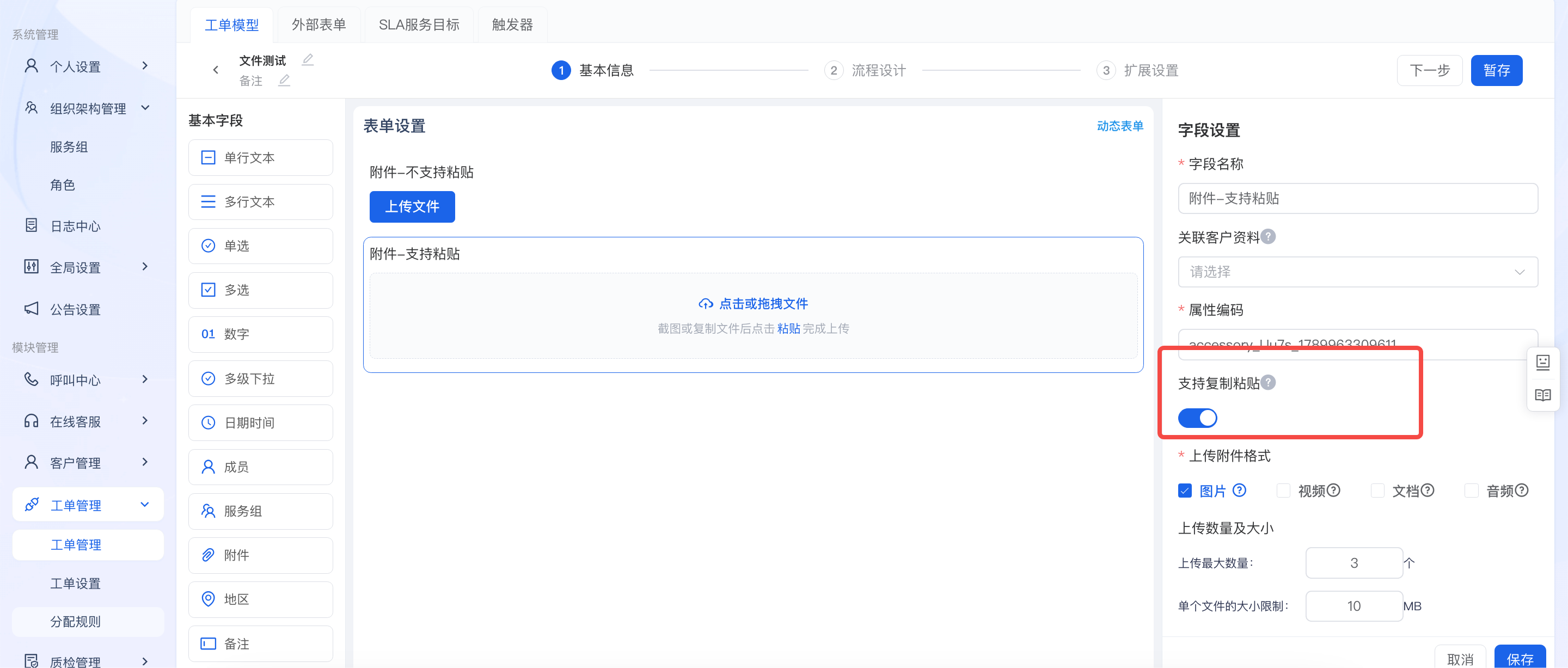Switch to the SLA服务目标 tab
Viewport: 1568px width, 668px height.
coord(419,24)
